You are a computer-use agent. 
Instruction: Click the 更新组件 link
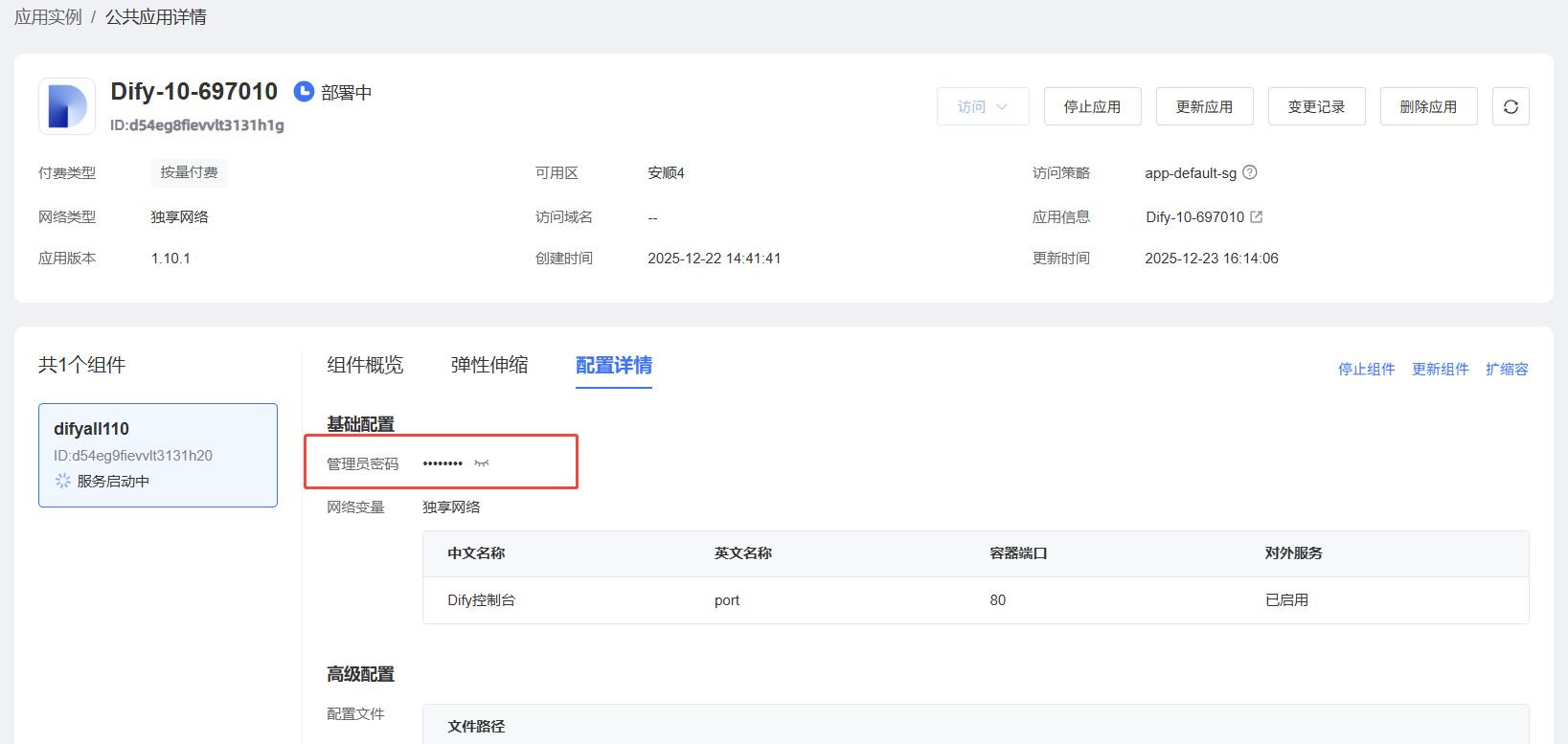pos(1440,369)
